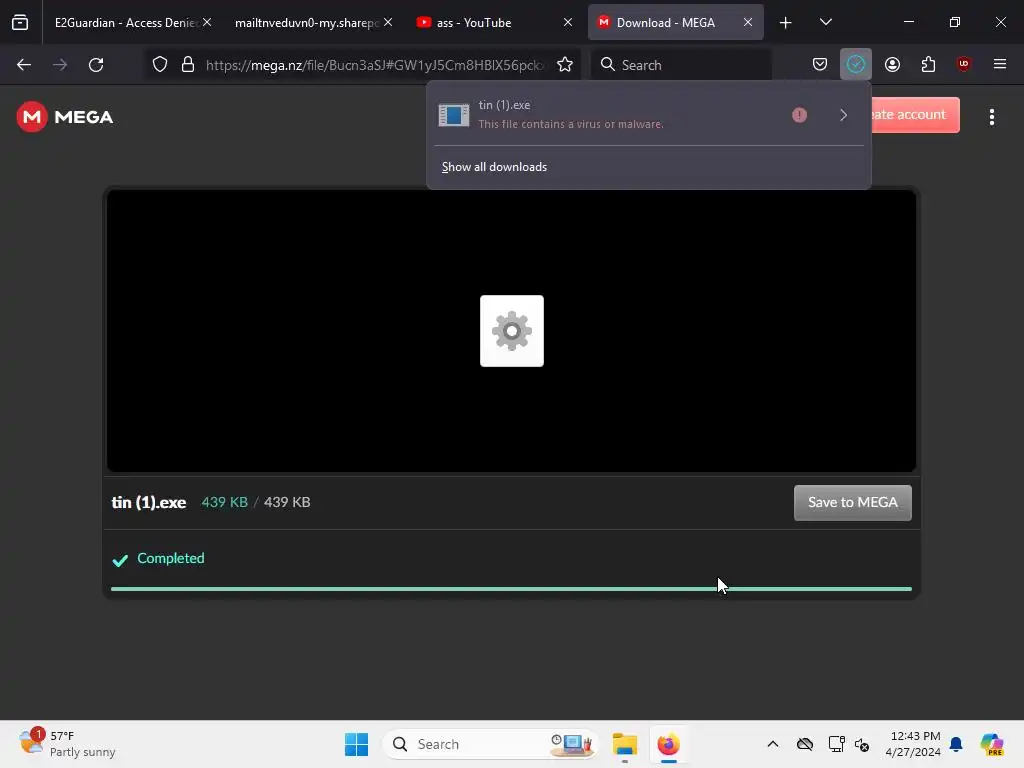Viewport: 1024px width, 768px height.
Task: Launch Copilot preview icon in taskbar
Action: pos(992,744)
